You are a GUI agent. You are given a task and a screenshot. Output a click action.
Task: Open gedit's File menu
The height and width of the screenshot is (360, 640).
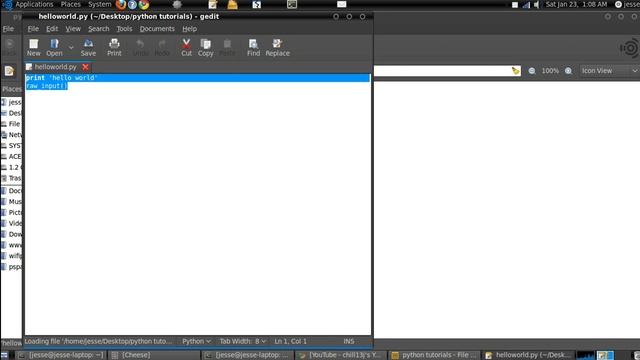coord(33,29)
